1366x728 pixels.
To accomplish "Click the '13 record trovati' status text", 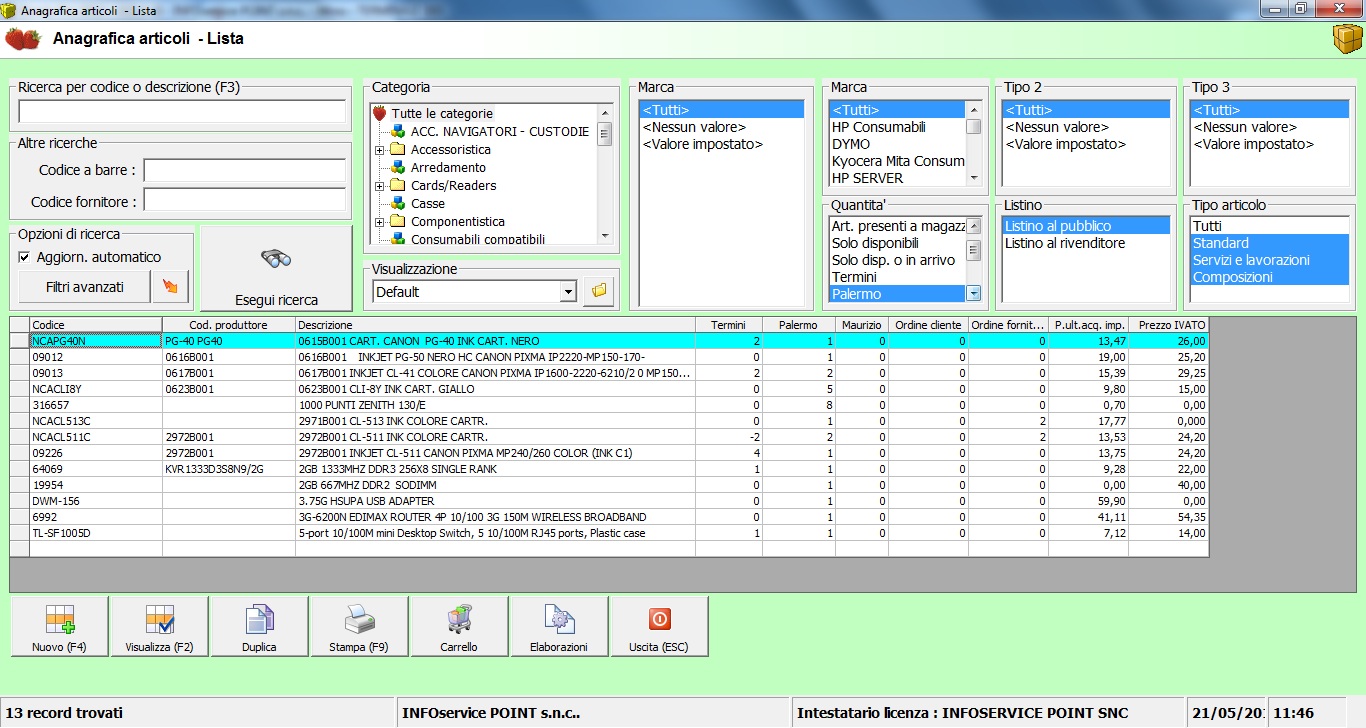I will 64,713.
